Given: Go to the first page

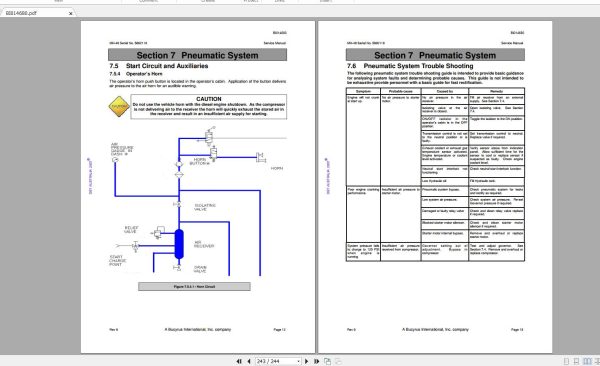Looking at the screenshot, I should 239,361.
